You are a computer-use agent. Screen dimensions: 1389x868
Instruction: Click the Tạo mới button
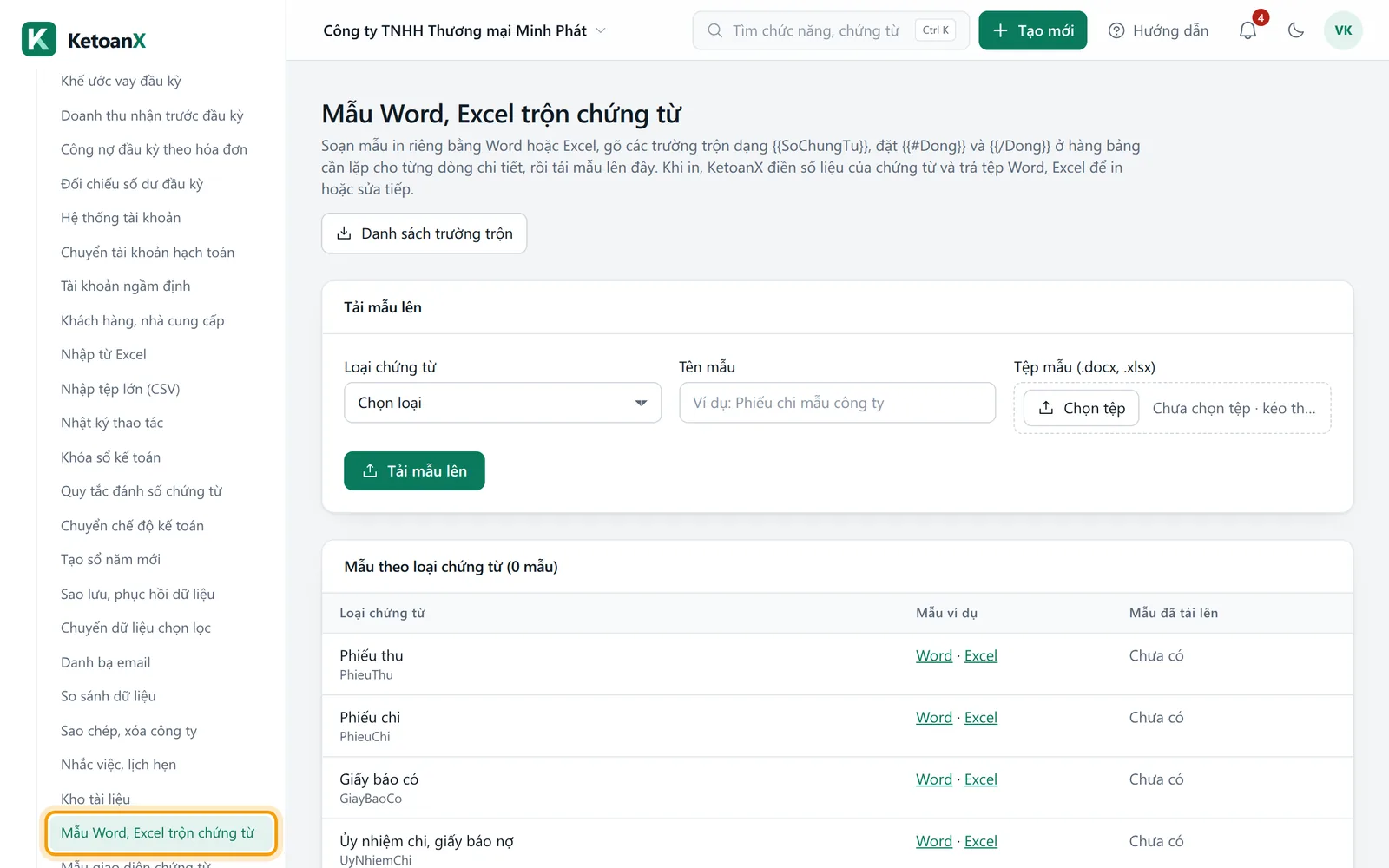pos(1032,30)
